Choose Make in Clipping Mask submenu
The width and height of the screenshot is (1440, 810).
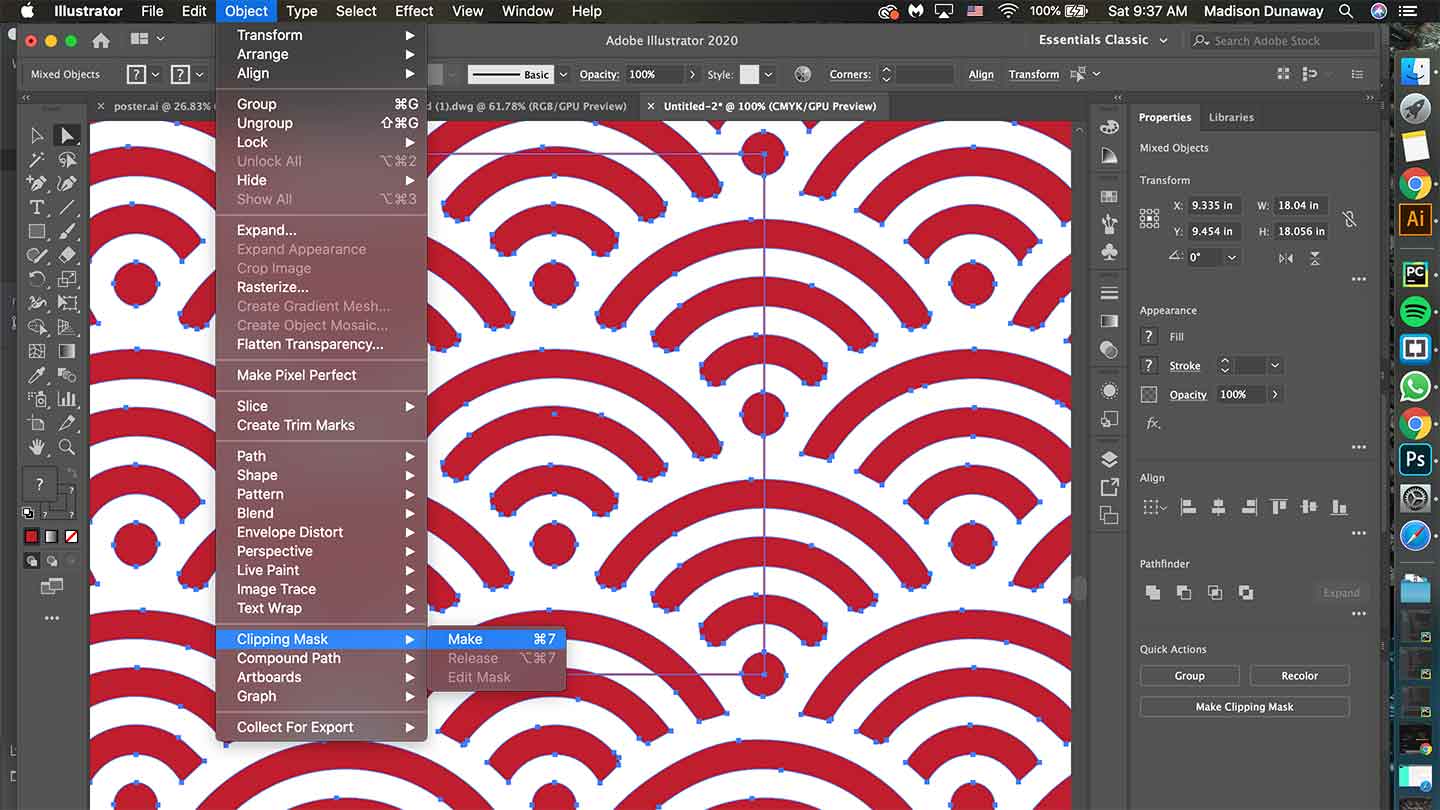[x=497, y=639]
